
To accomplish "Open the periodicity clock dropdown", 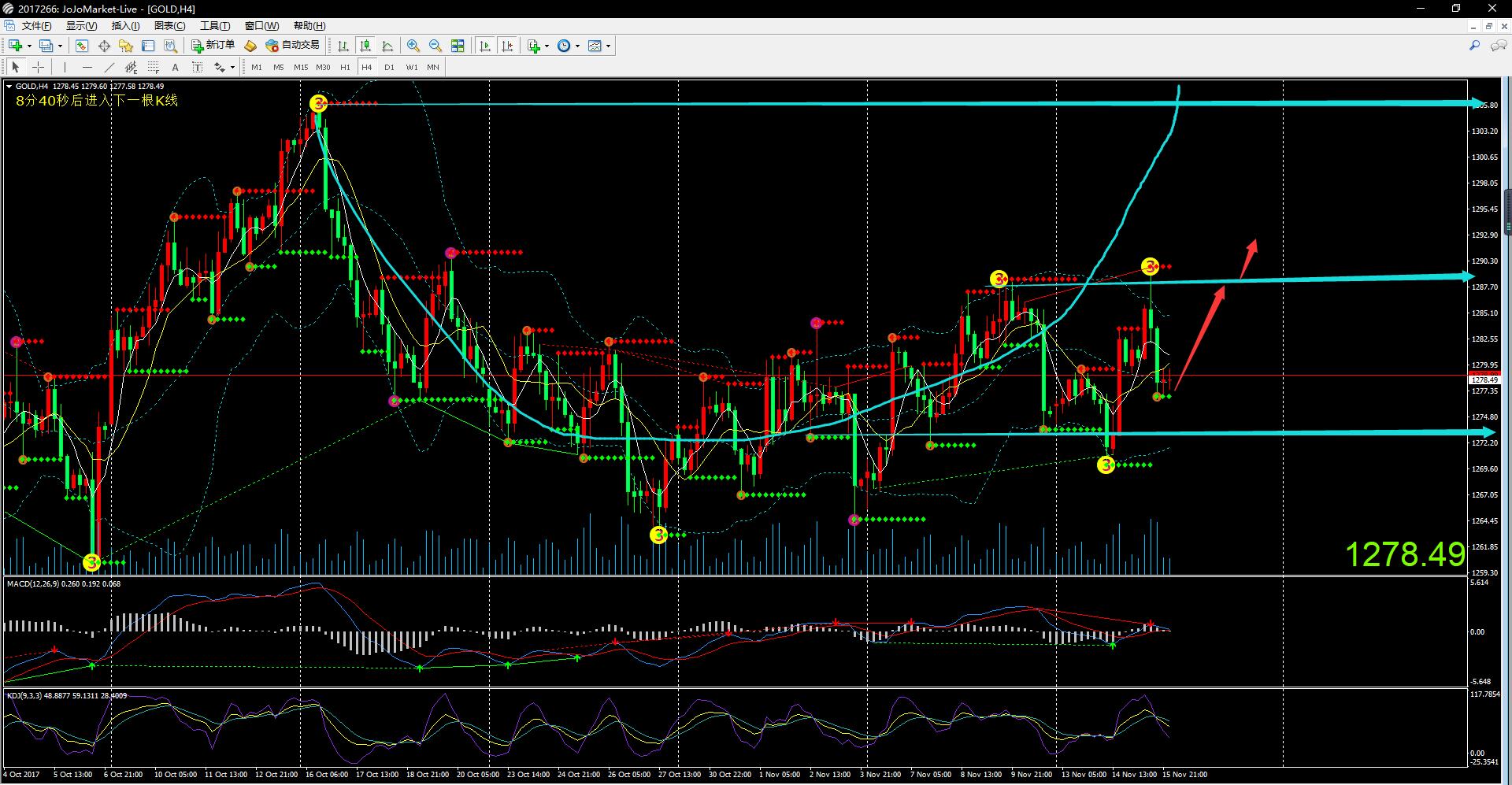I will coord(577,46).
